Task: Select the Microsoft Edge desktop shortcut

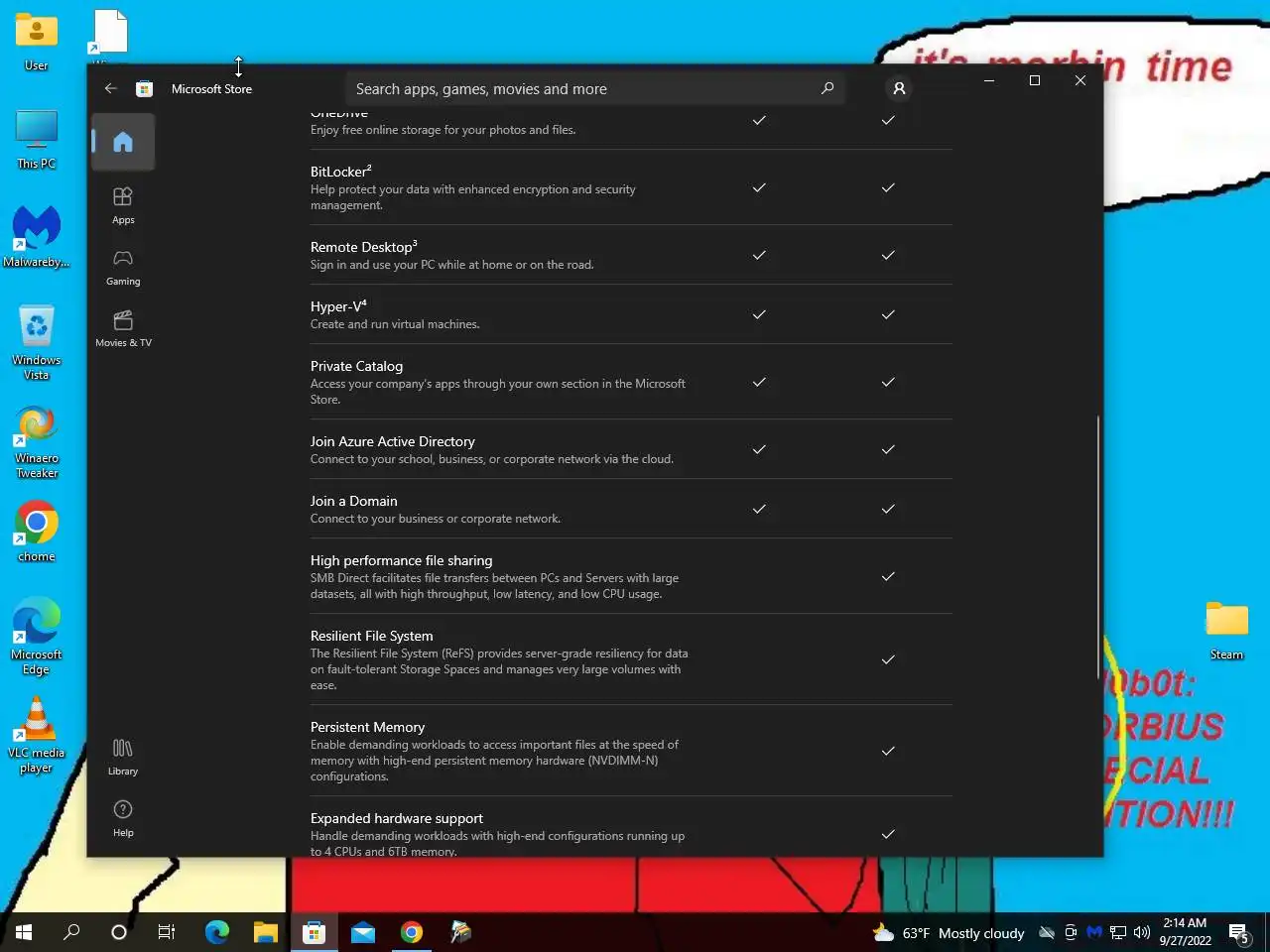Action: tap(37, 637)
